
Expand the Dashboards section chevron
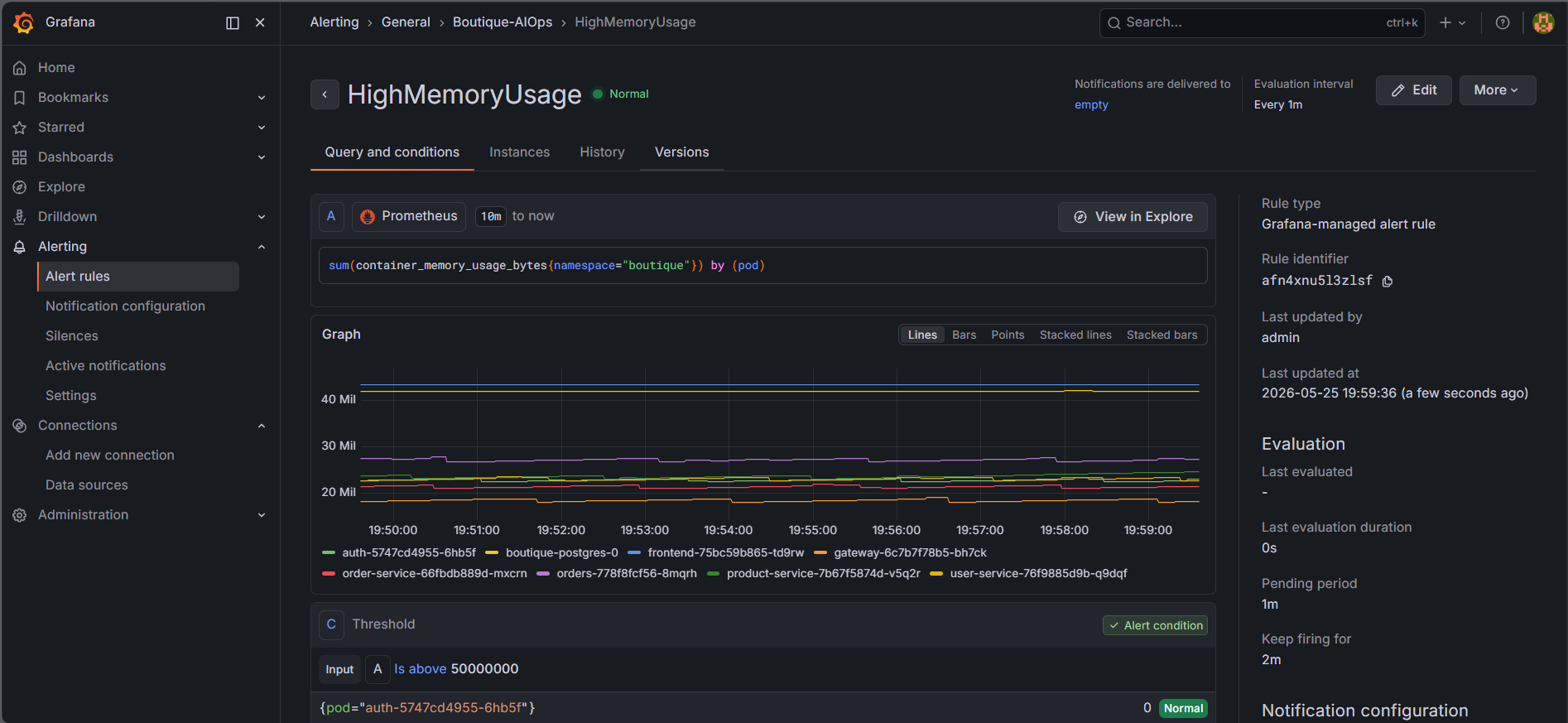tap(262, 157)
